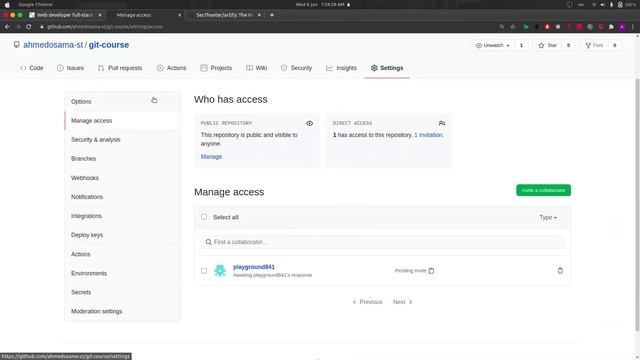This screenshot has height=360, width=640.
Task: Open the Security tab
Action: click(x=296, y=68)
